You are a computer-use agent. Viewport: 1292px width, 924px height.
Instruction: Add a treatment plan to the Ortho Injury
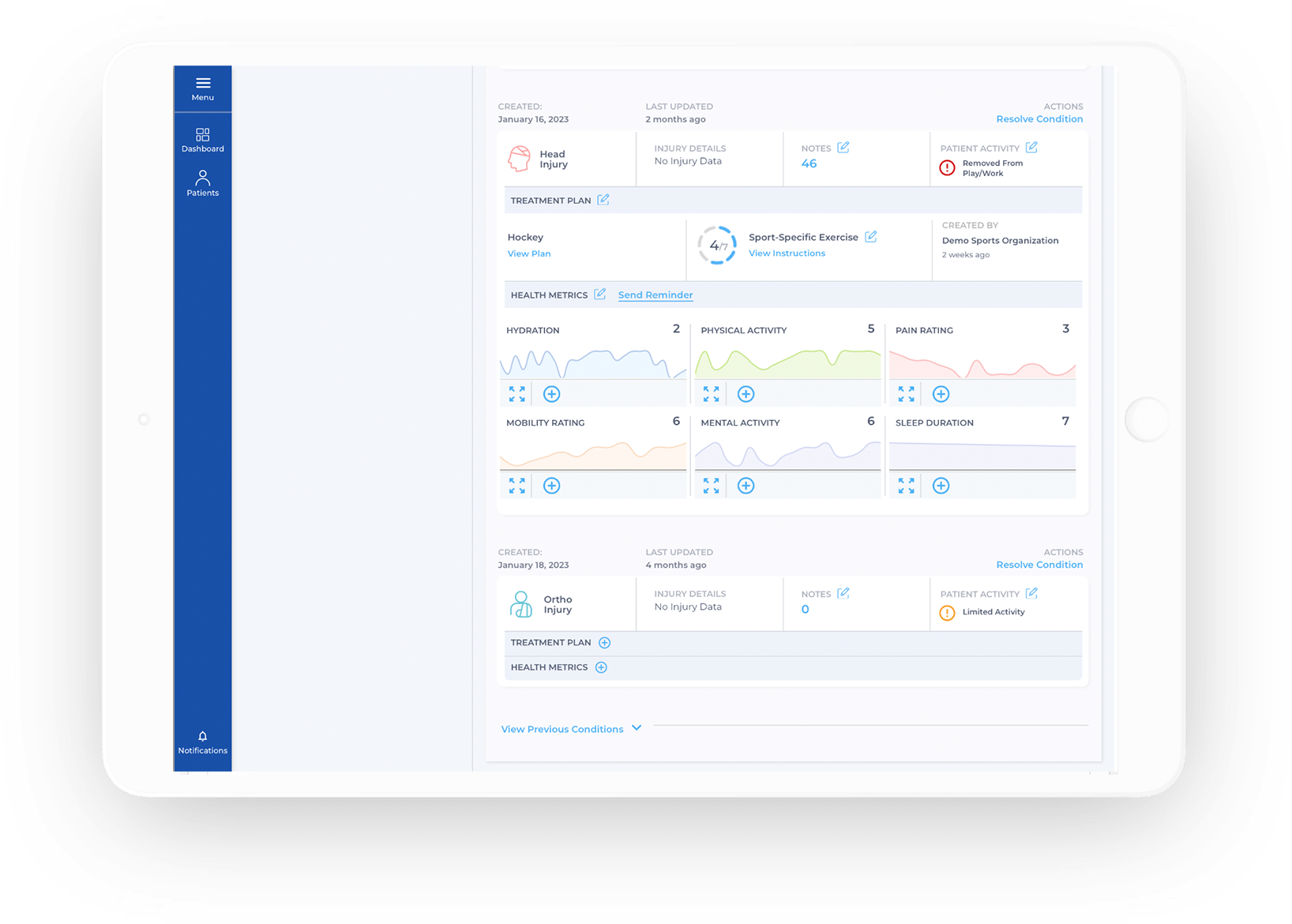(605, 643)
